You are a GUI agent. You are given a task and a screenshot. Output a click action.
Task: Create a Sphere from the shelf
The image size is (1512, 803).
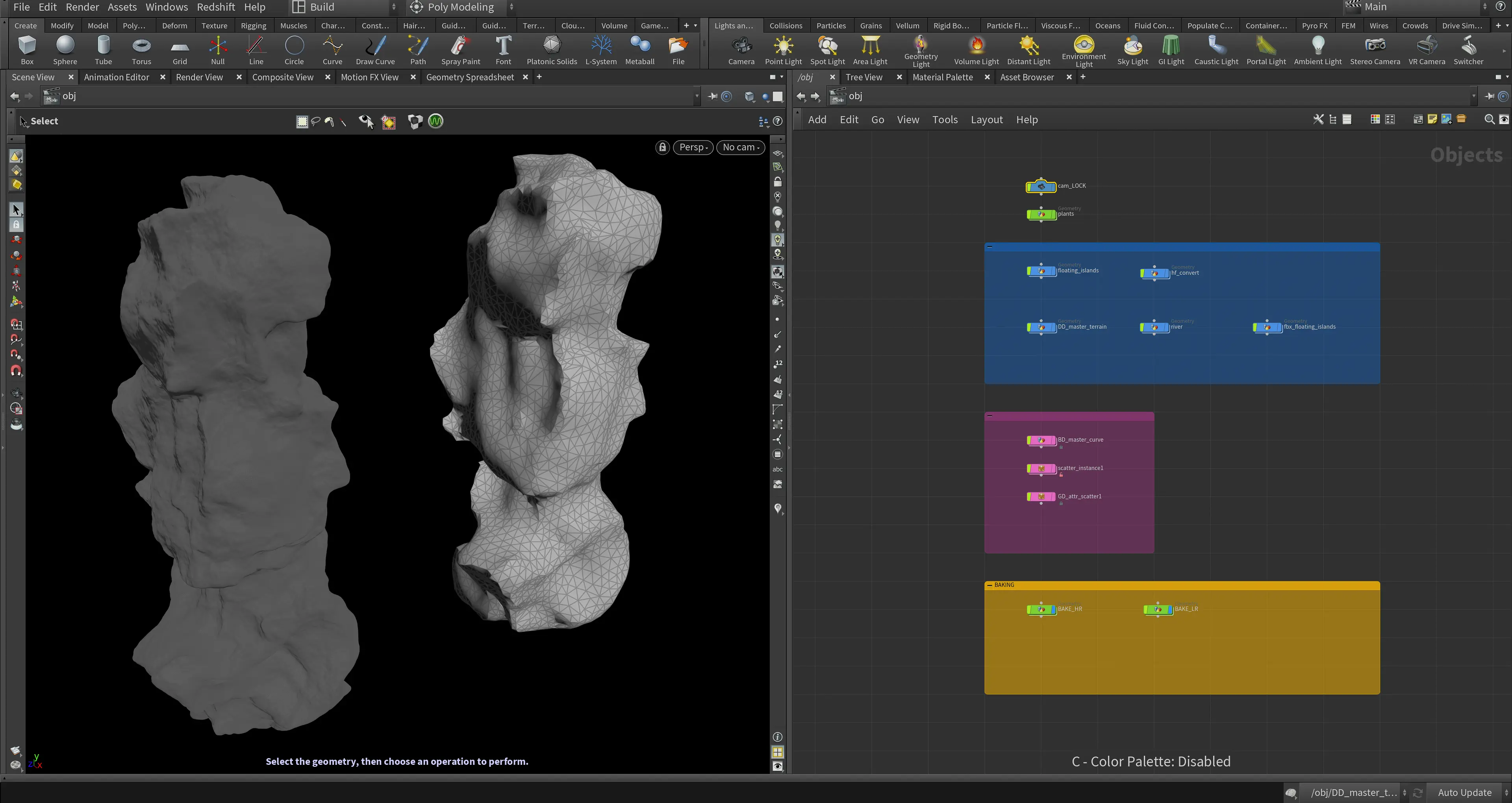pyautogui.click(x=65, y=50)
